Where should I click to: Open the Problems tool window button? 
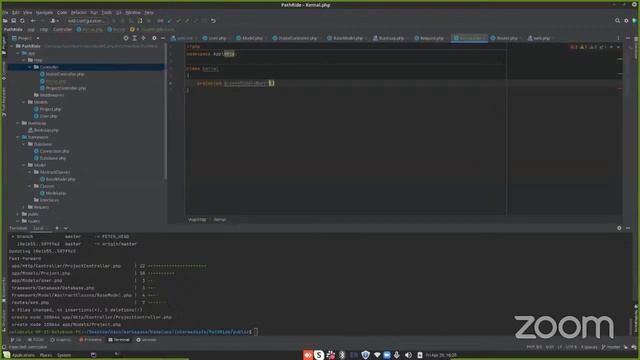pyautogui.click(x=90, y=340)
